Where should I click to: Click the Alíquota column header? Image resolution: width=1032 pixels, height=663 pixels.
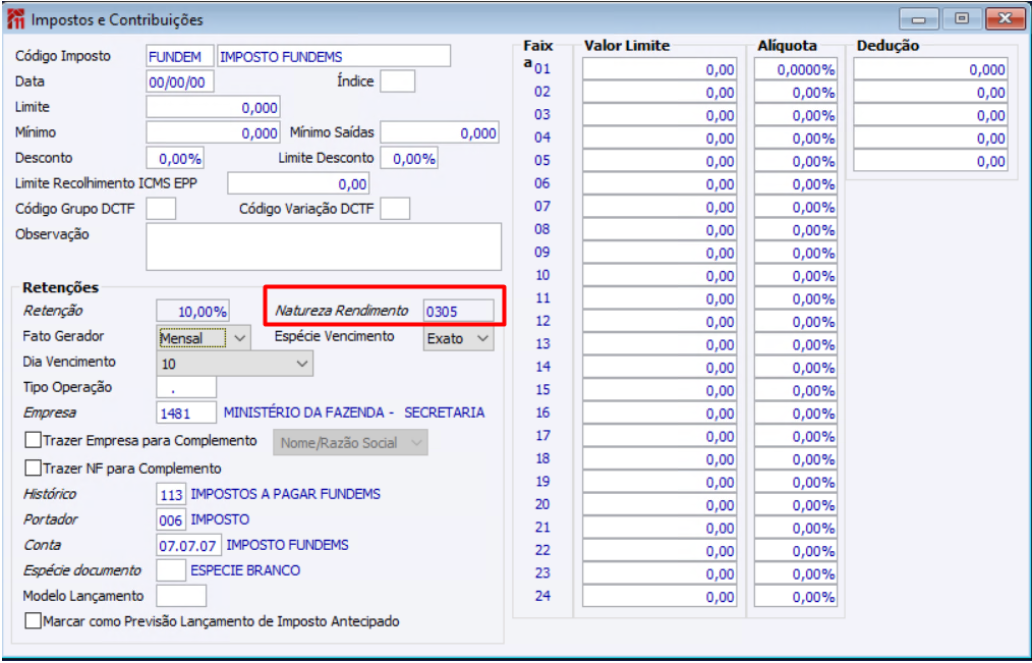787,45
